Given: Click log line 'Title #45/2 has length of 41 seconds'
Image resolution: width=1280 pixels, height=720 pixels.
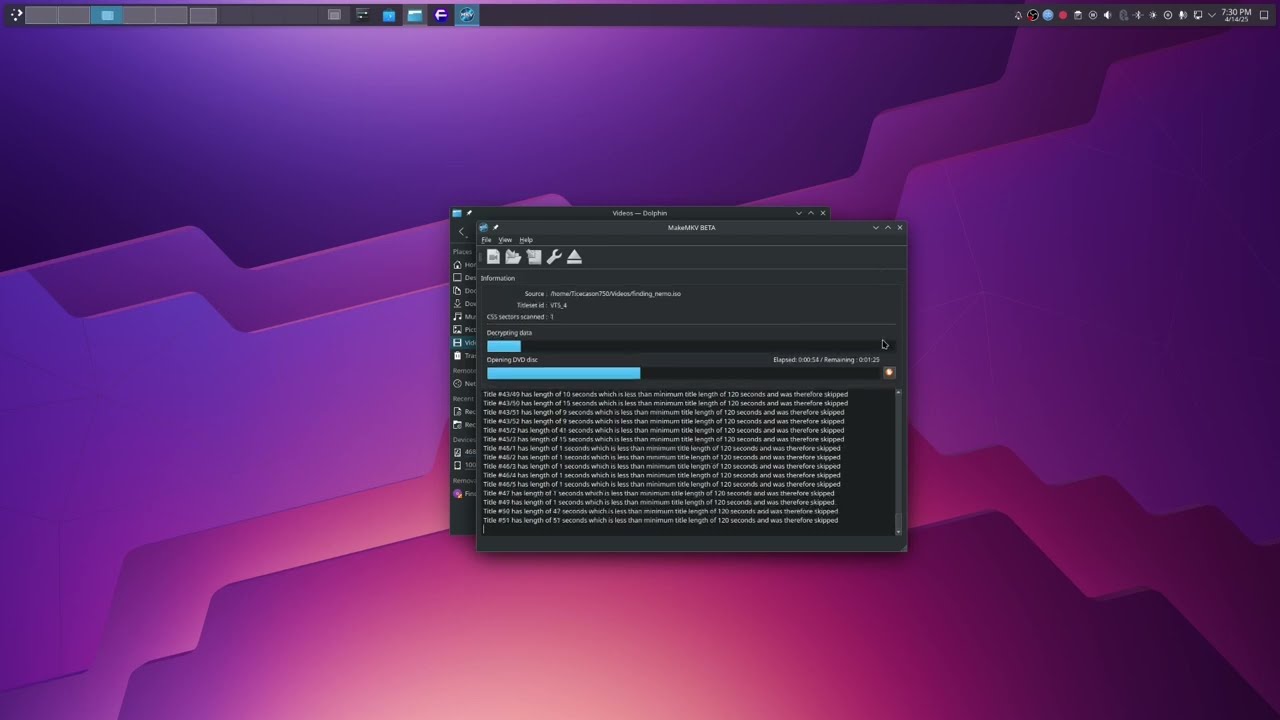Looking at the screenshot, I should [x=663, y=430].
